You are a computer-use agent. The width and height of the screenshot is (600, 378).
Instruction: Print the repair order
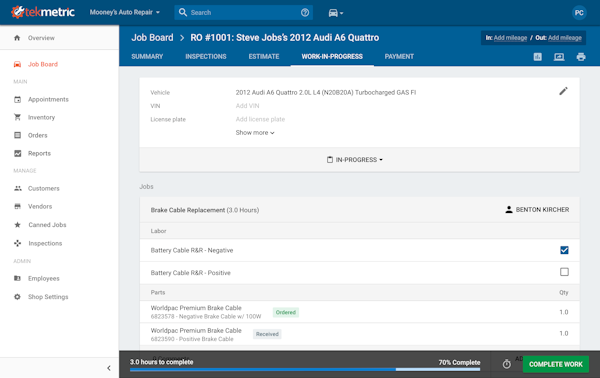point(581,57)
